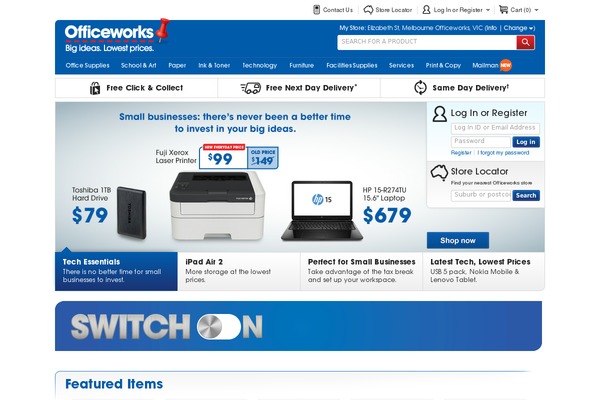Open the Ink & Toner menu
The height and width of the screenshot is (400, 600).
pos(214,65)
